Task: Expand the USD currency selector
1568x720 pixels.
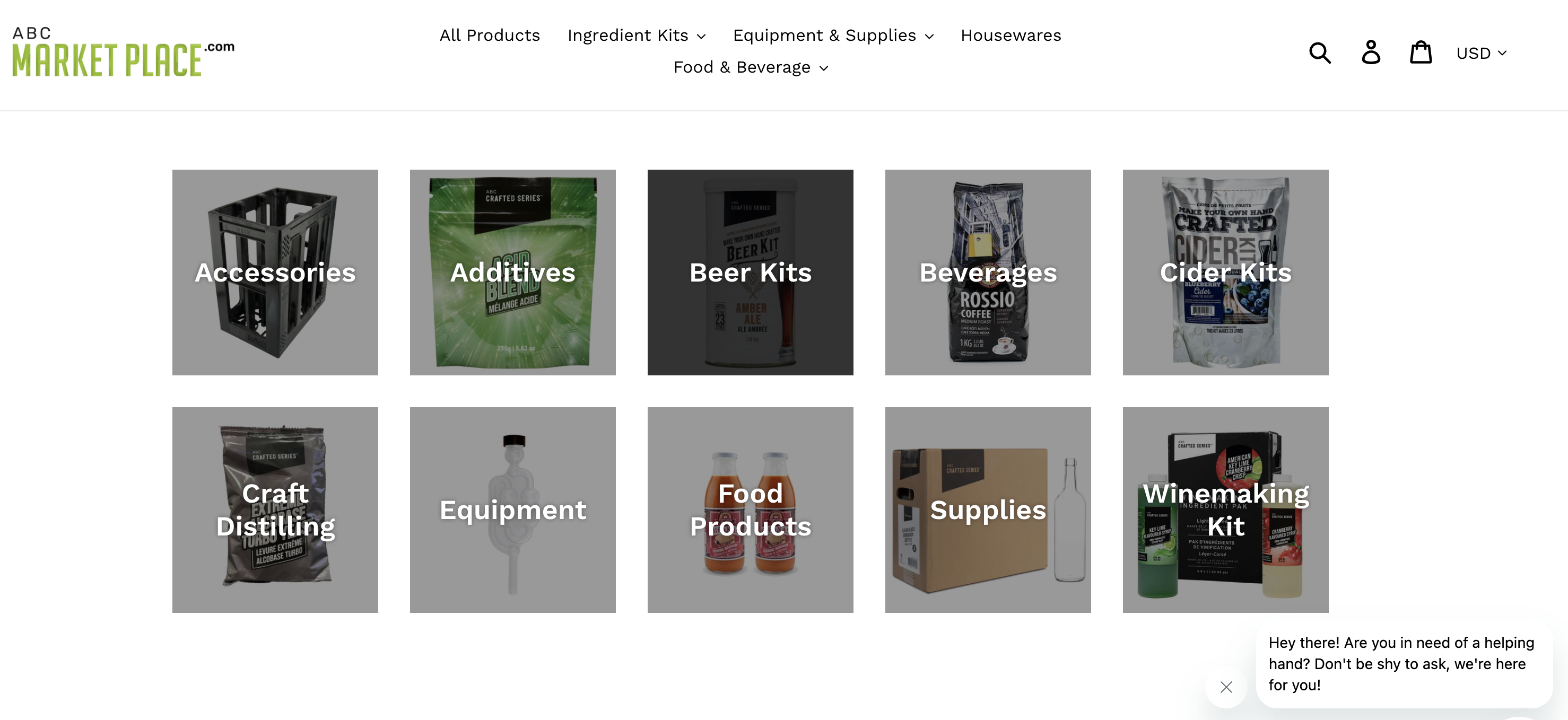Action: 1482,54
